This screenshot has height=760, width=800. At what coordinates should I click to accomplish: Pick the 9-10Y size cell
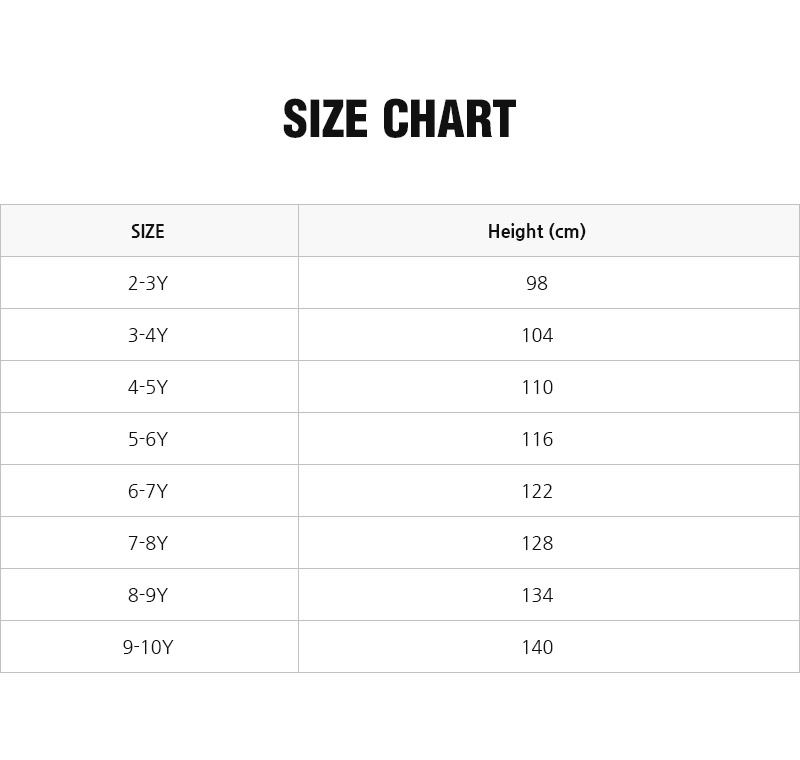pyautogui.click(x=148, y=647)
